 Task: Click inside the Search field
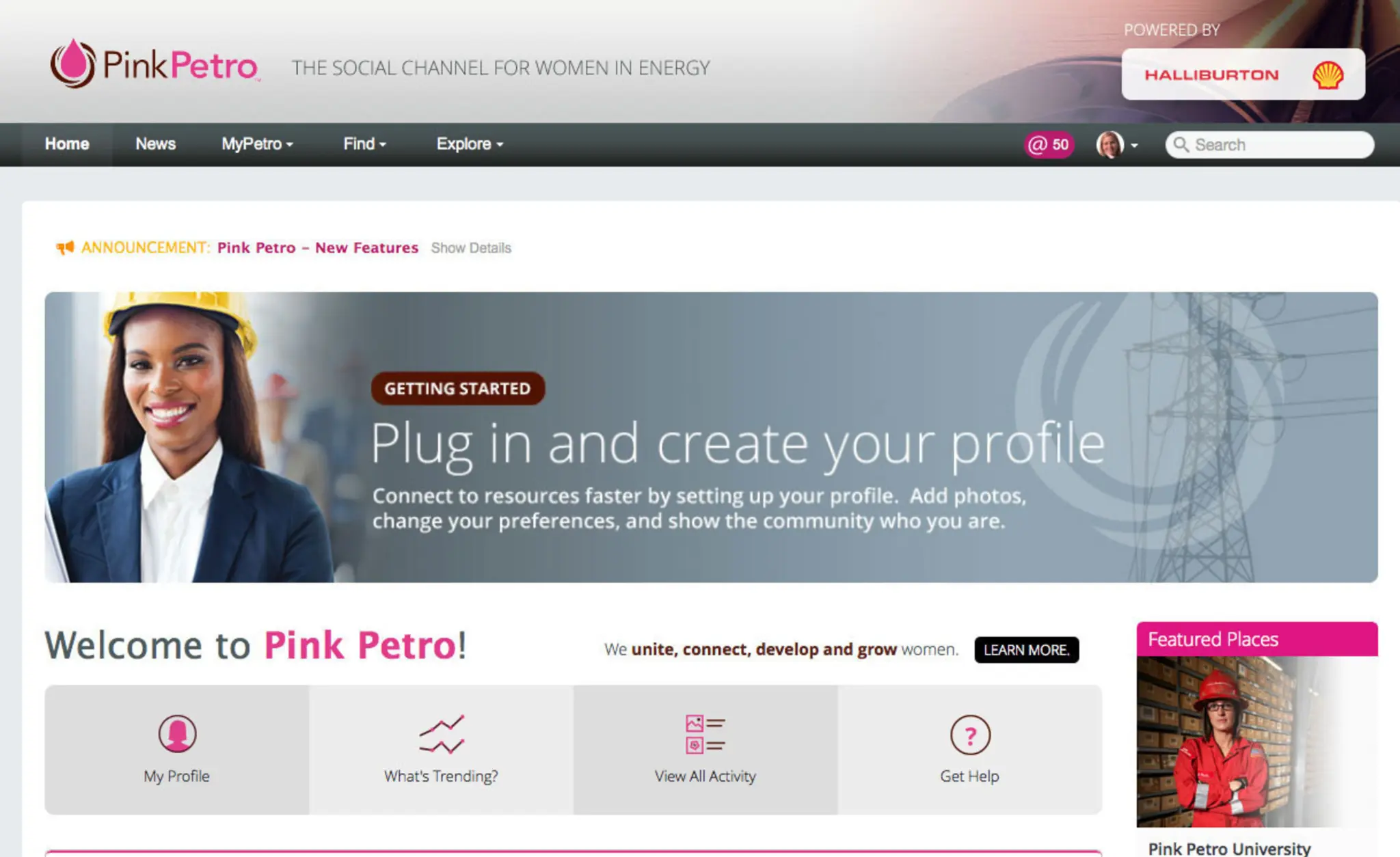click(1278, 144)
